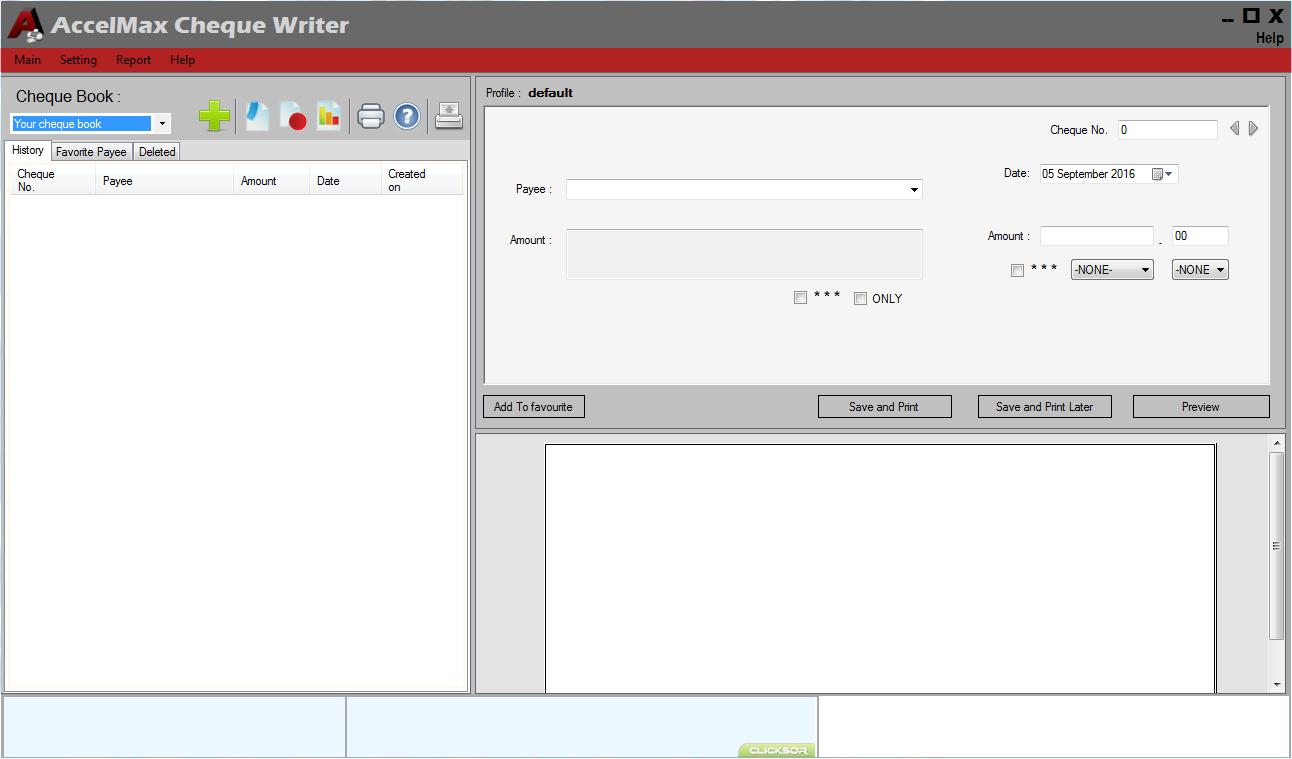This screenshot has height=759, width=1292.
Task: Check the asterisks box next to ONLY
Action: (800, 297)
